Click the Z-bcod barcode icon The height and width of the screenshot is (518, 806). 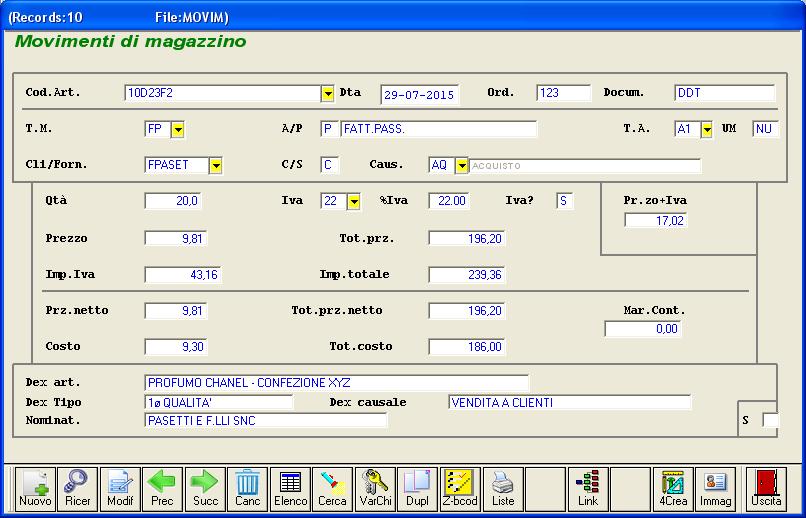point(460,489)
